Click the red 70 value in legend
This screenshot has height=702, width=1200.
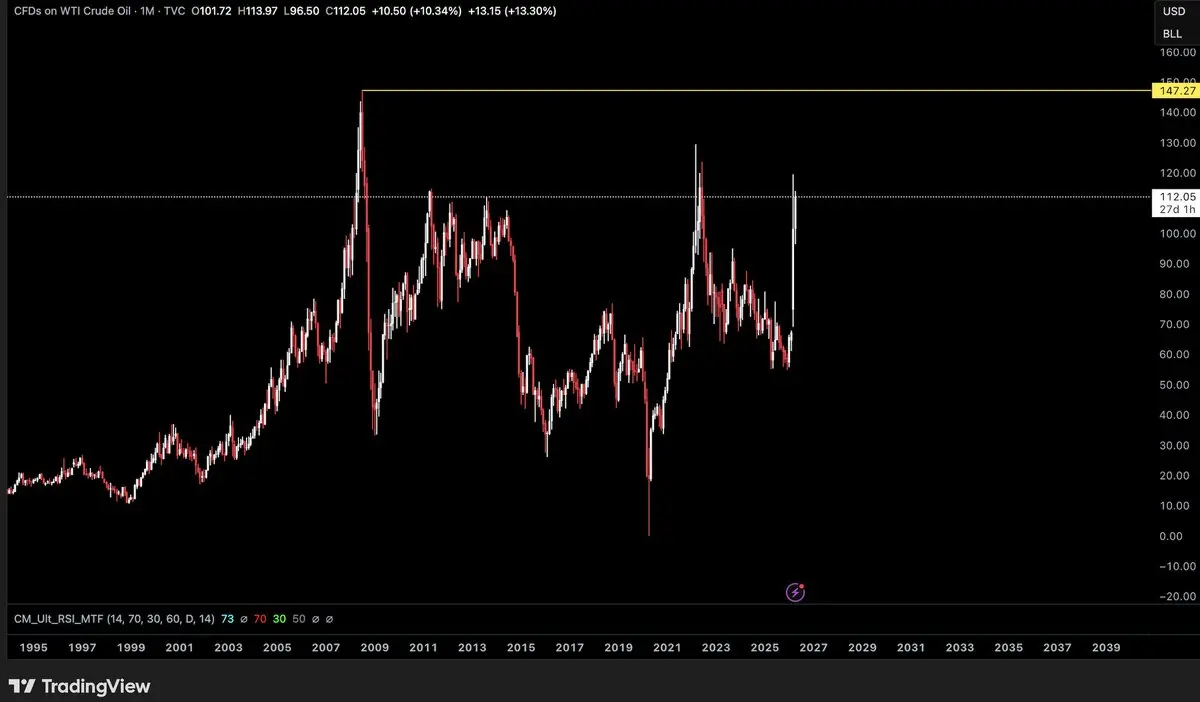coord(260,619)
